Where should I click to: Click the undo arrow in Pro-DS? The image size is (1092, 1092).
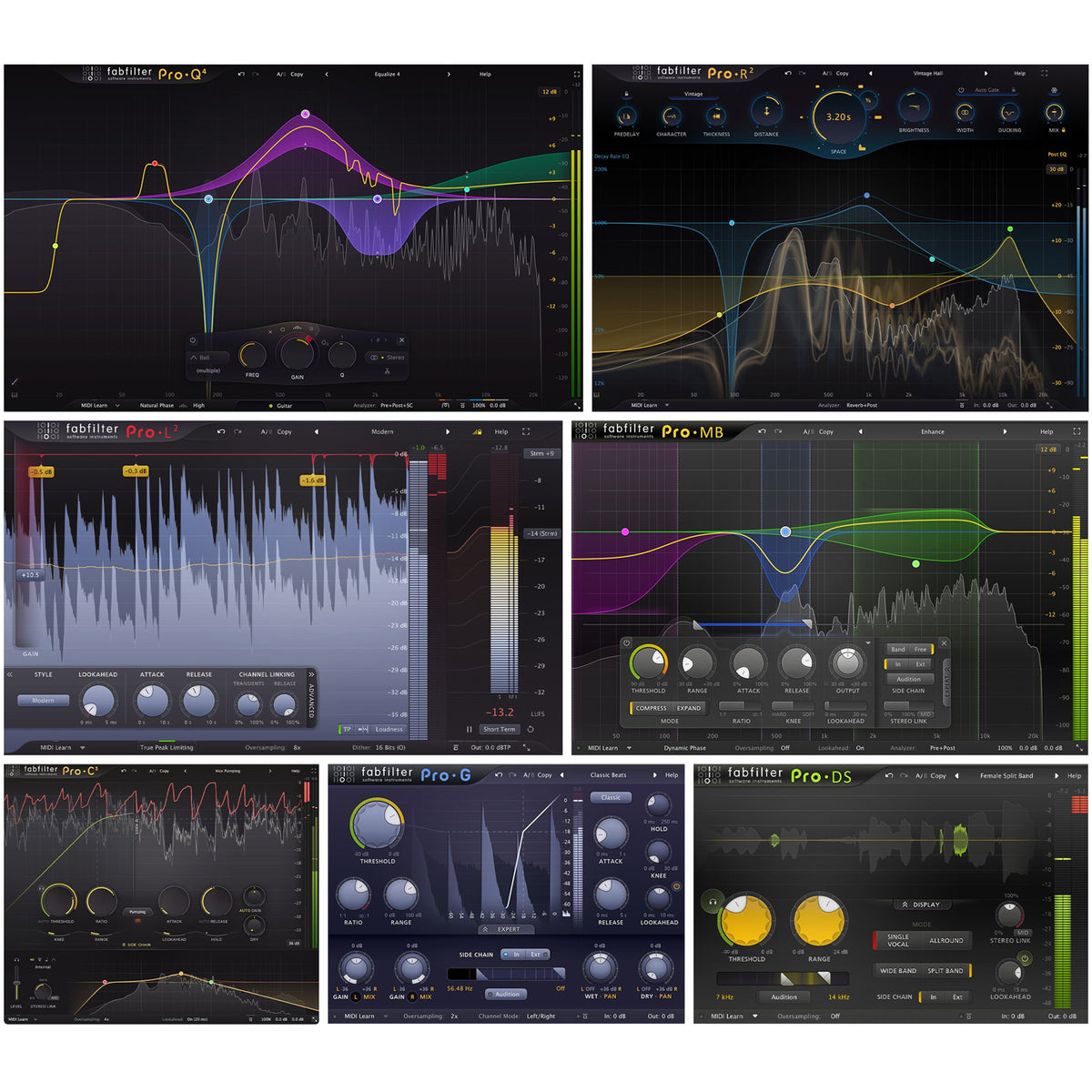click(889, 775)
